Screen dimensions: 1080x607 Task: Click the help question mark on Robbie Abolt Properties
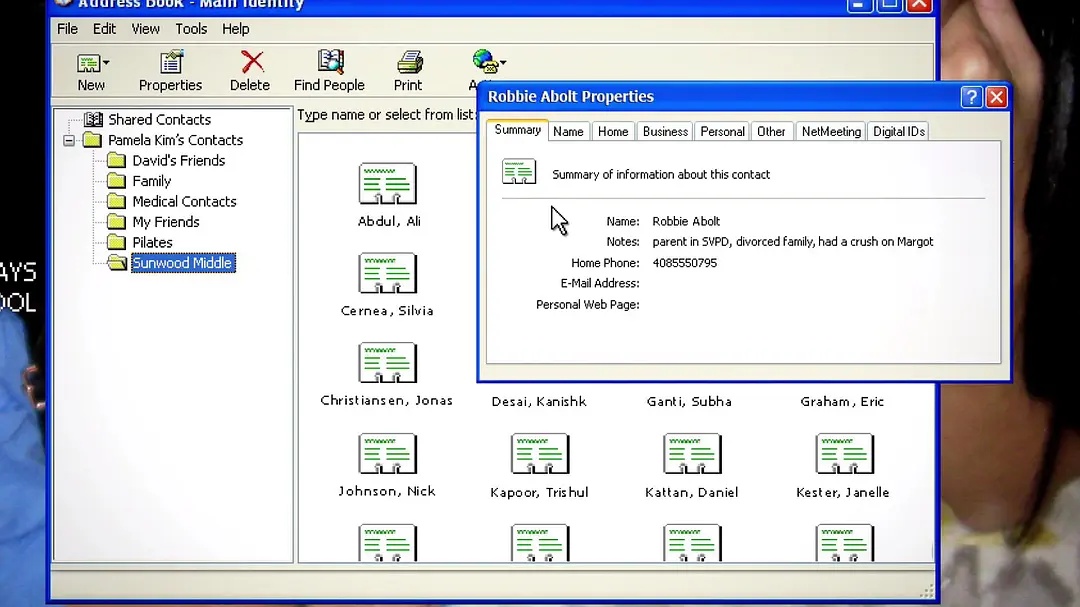[x=971, y=96]
